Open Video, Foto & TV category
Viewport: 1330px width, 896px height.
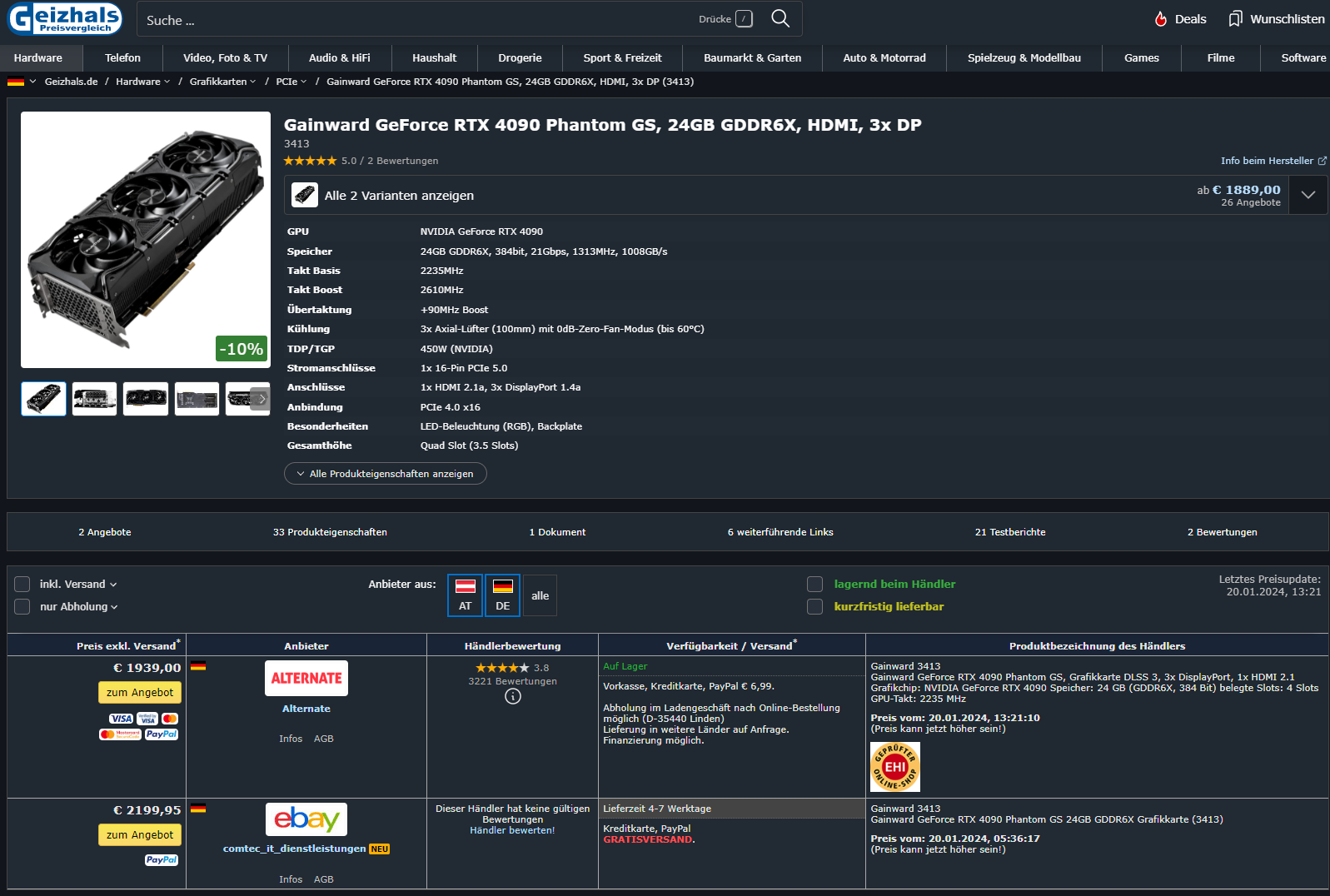[x=226, y=57]
